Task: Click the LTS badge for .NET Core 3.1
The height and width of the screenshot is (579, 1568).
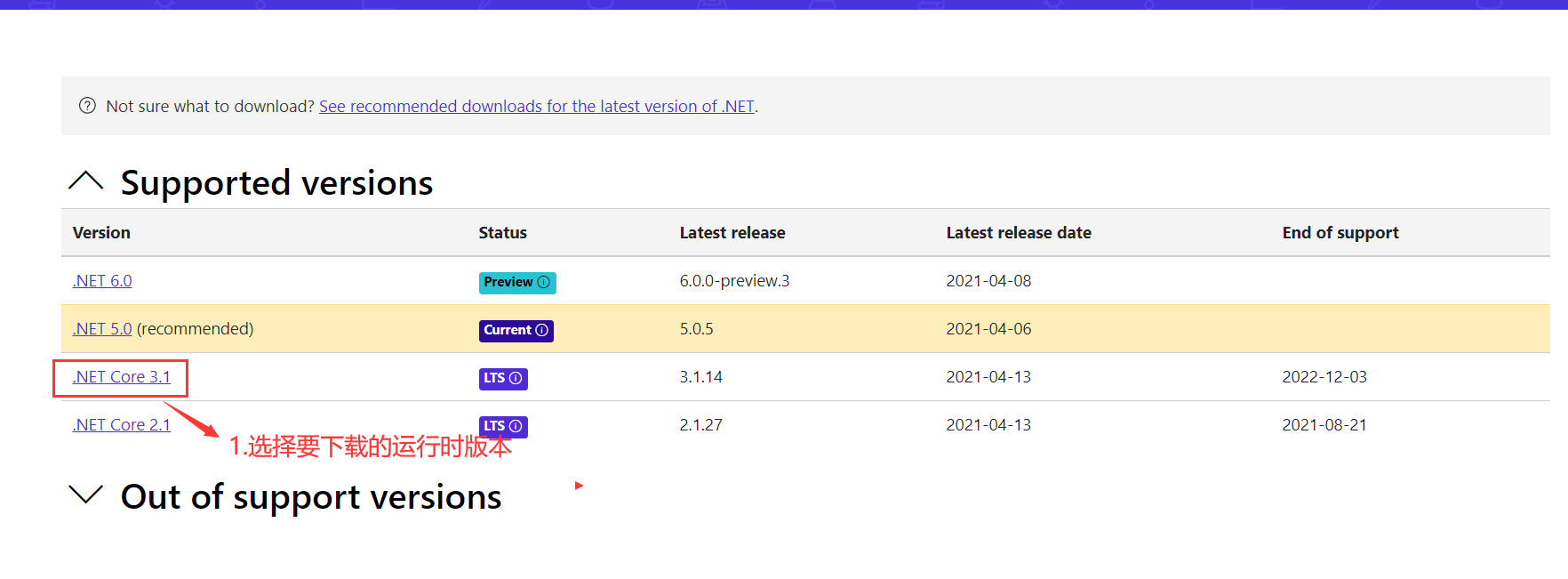Action: 503,378
